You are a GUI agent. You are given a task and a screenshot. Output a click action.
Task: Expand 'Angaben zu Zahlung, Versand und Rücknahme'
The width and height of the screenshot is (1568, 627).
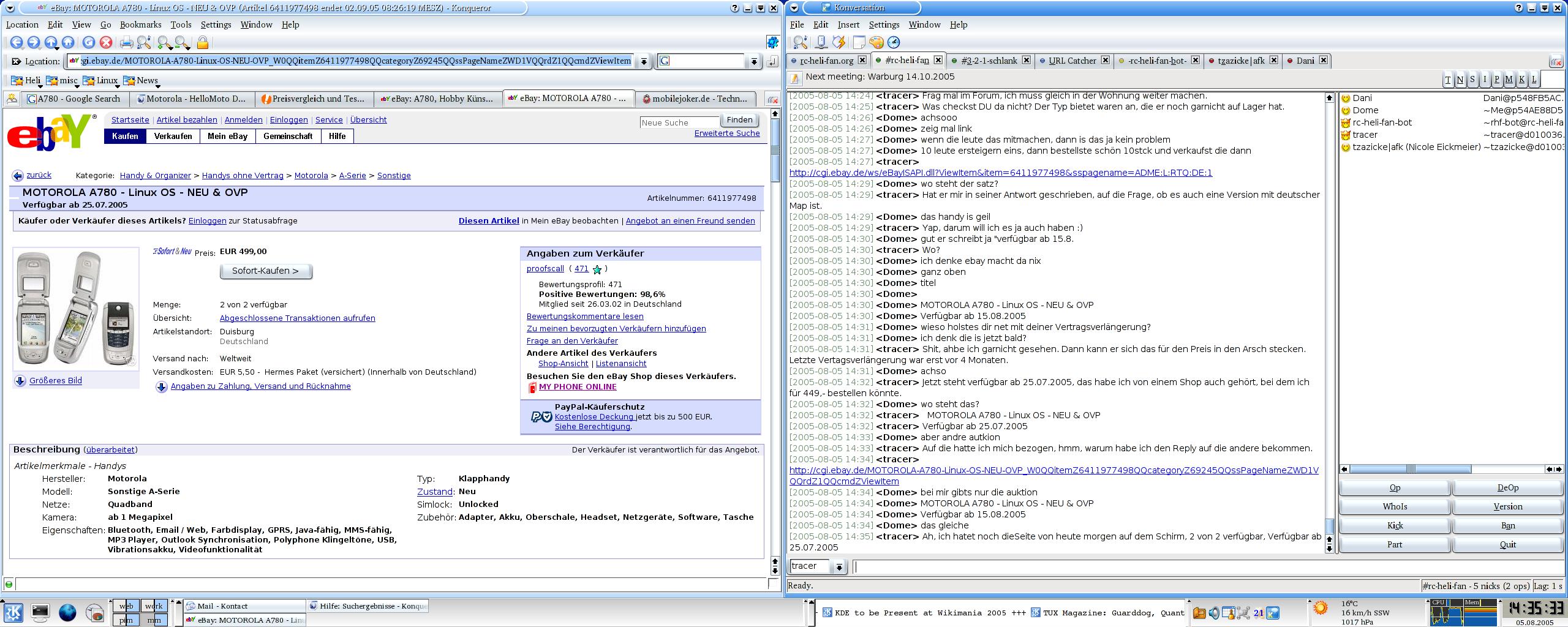coord(260,386)
